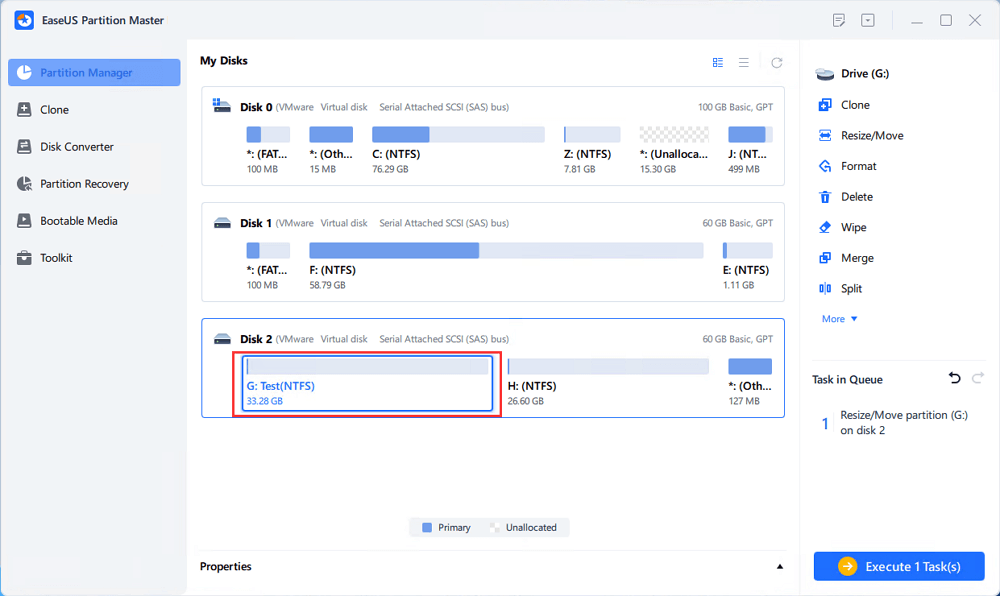The height and width of the screenshot is (596, 1000).
Task: Undo the queued task
Action: [954, 378]
